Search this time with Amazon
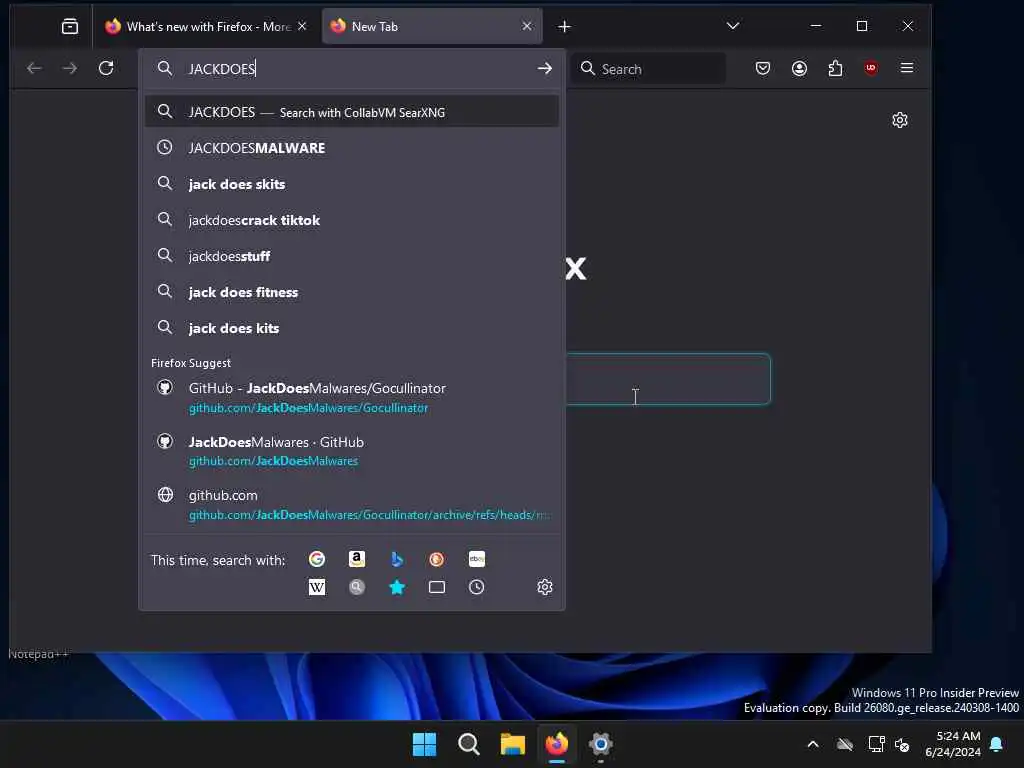Viewport: 1024px width, 768px height. (357, 559)
